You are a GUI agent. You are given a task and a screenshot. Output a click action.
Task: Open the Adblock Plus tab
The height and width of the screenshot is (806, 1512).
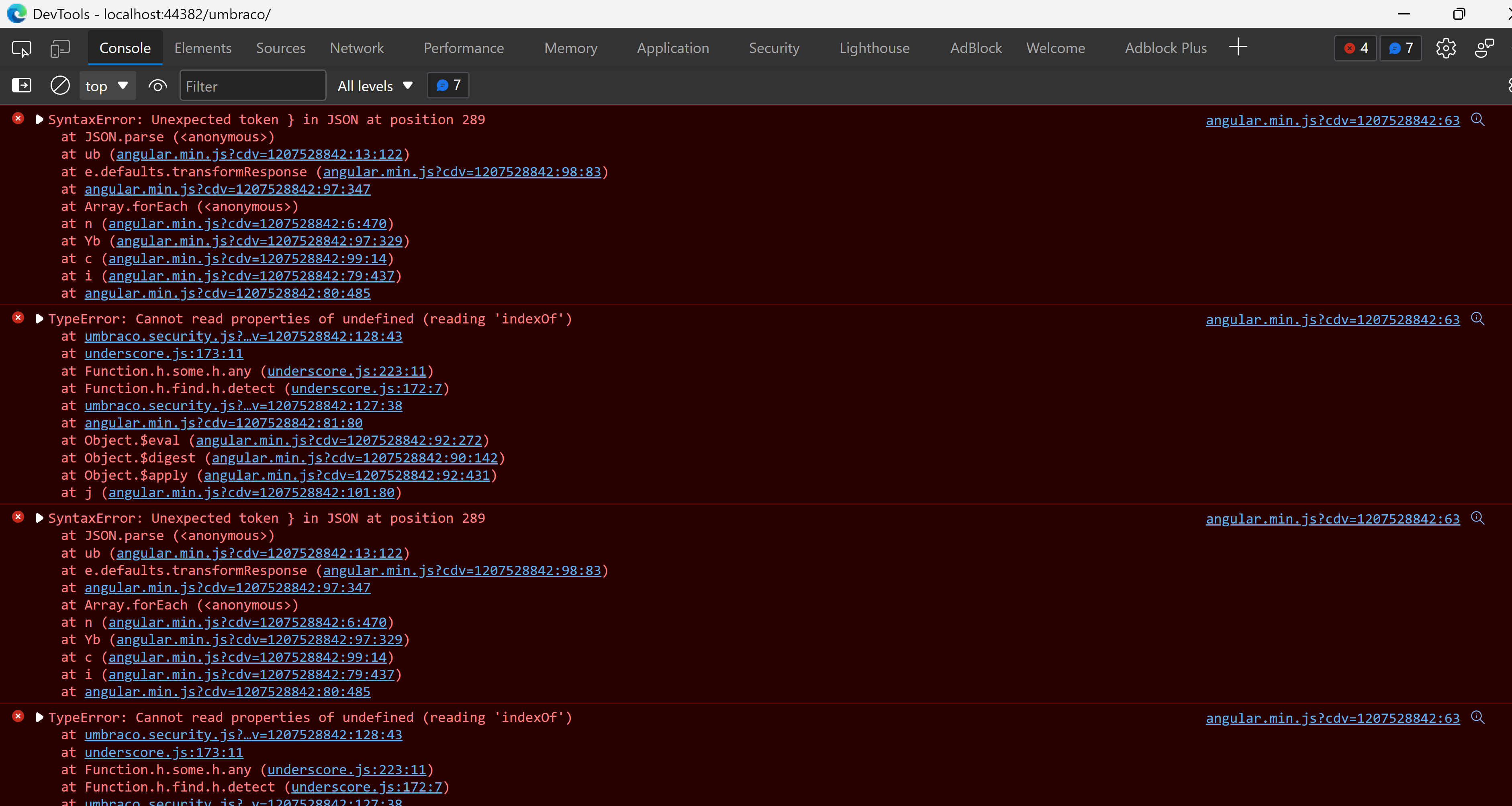(x=1166, y=48)
